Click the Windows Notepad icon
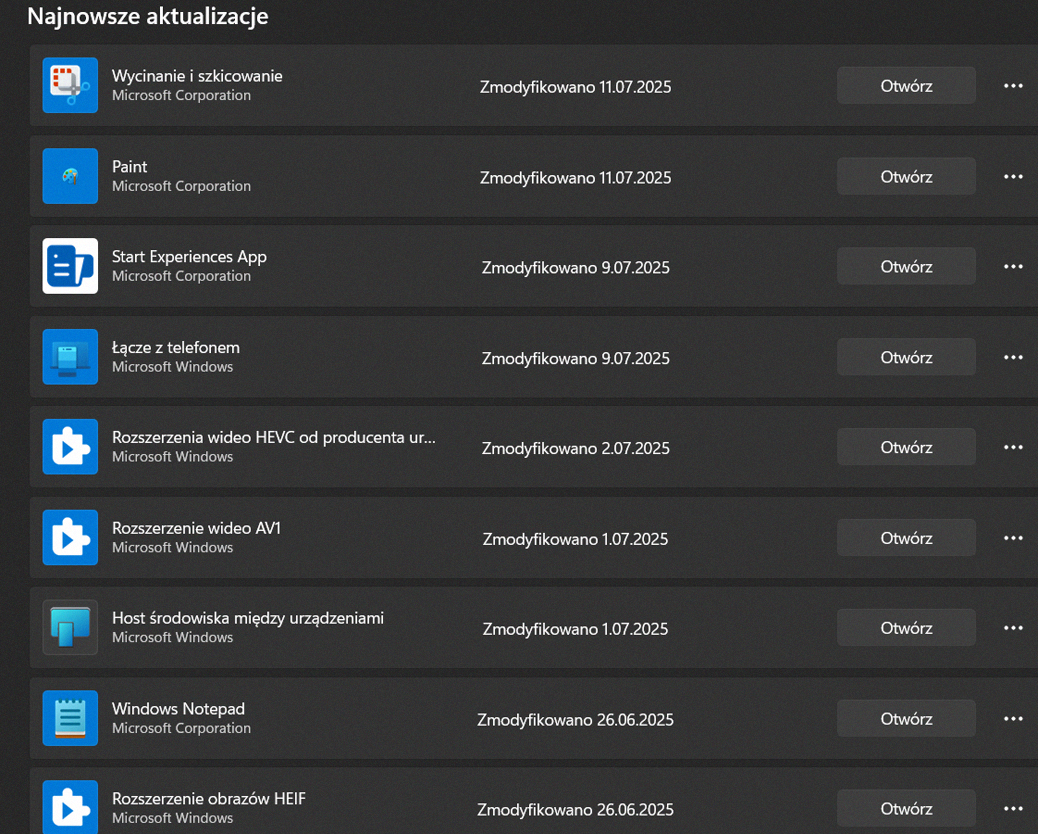 tap(70, 718)
